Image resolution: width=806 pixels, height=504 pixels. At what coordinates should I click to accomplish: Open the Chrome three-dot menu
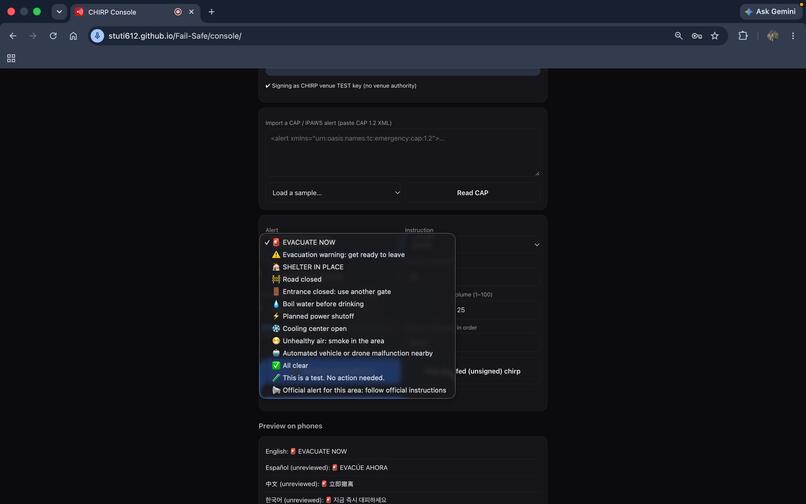pyautogui.click(x=793, y=36)
